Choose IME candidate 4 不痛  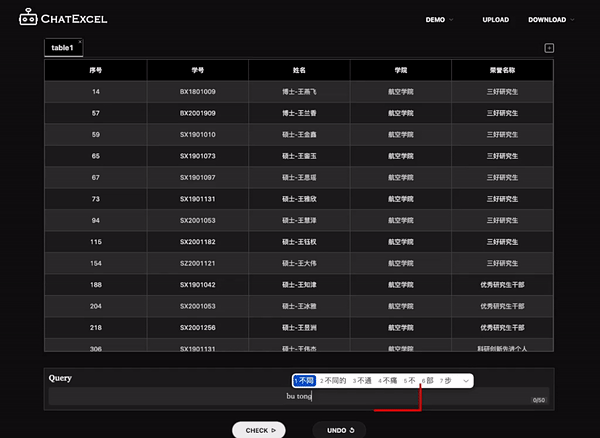[x=387, y=381]
